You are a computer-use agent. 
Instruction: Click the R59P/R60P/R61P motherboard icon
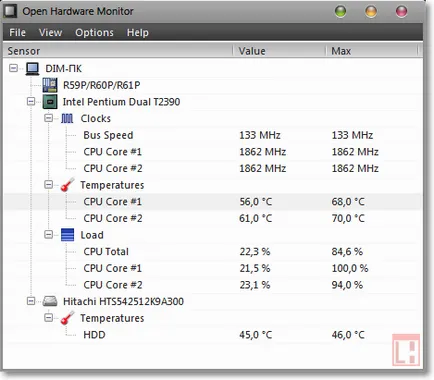pos(50,85)
